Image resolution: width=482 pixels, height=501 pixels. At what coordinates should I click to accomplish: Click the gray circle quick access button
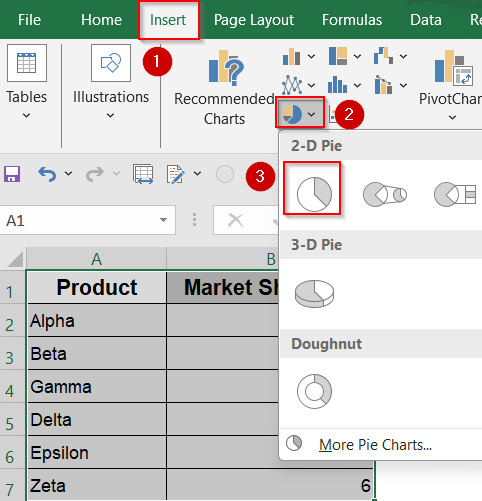(x=225, y=174)
